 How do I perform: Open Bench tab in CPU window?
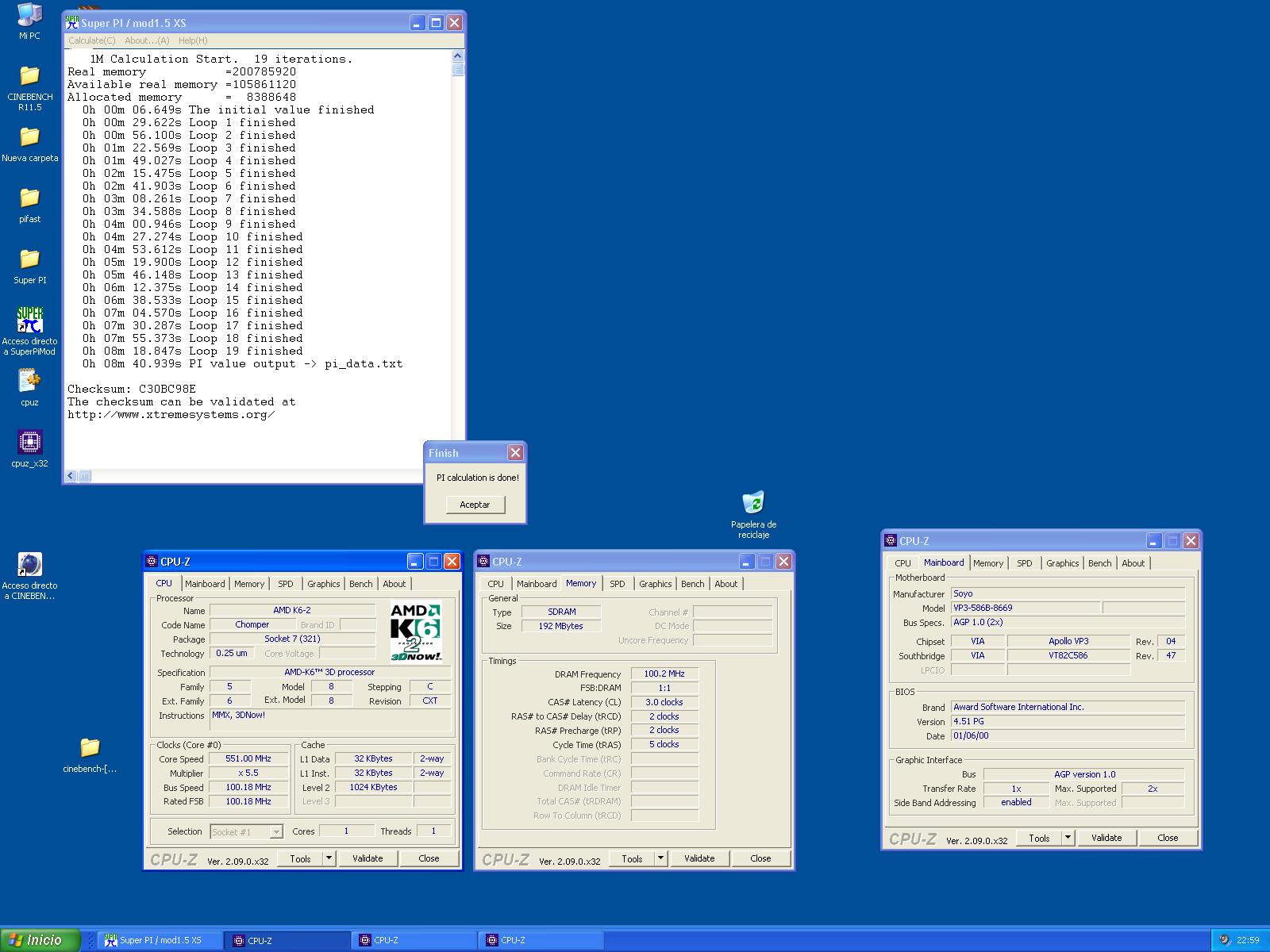click(361, 584)
